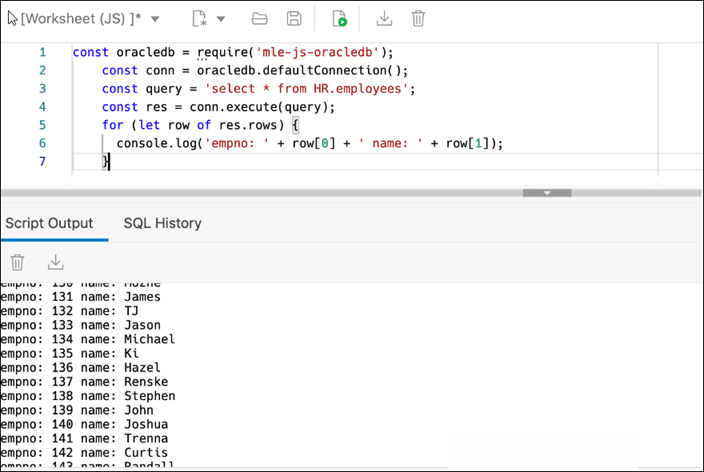The height and width of the screenshot is (472, 704).
Task: Collapse the output panel using the splitter arrow
Action: (x=546, y=193)
